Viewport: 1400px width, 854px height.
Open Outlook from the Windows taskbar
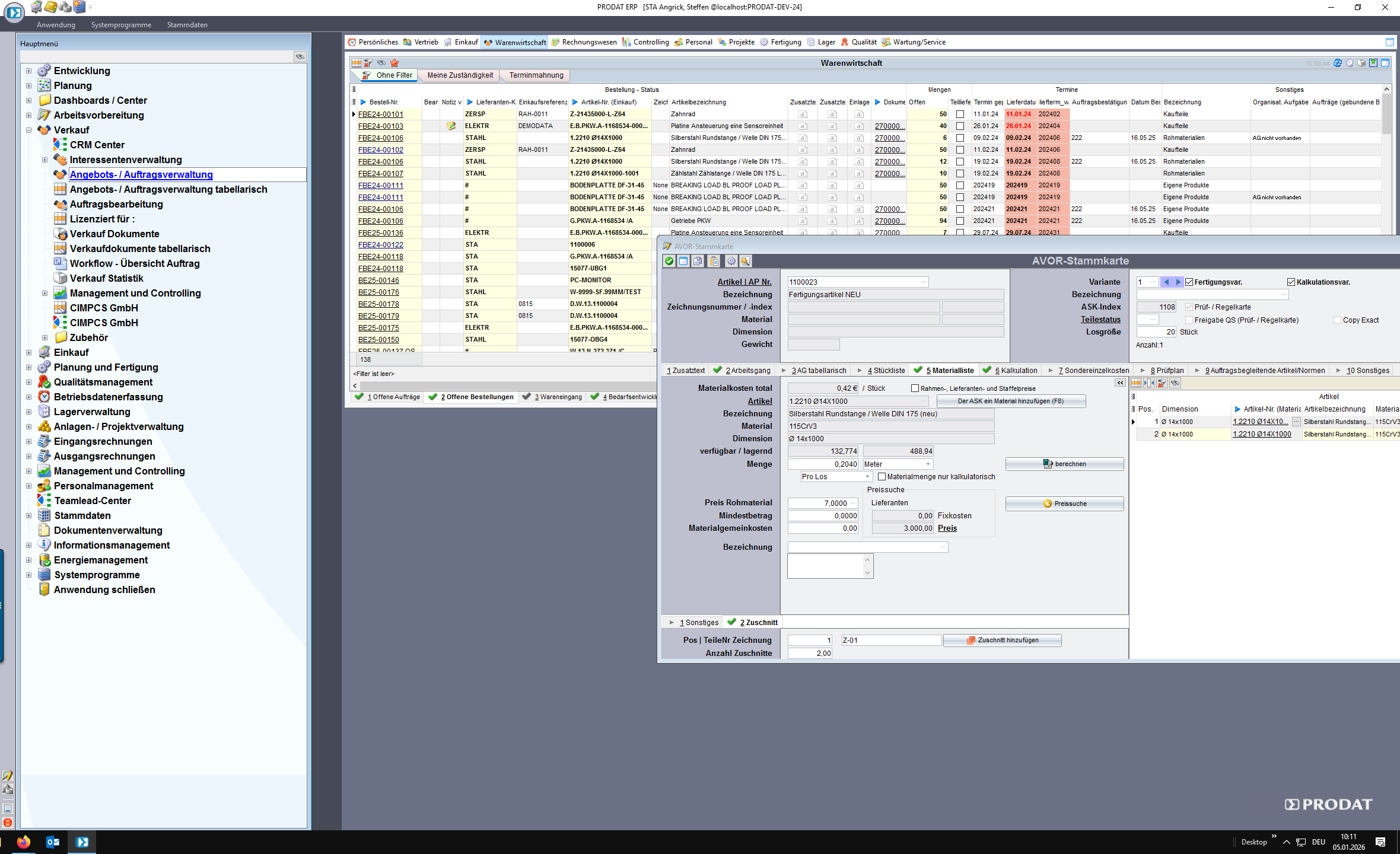click(x=52, y=842)
